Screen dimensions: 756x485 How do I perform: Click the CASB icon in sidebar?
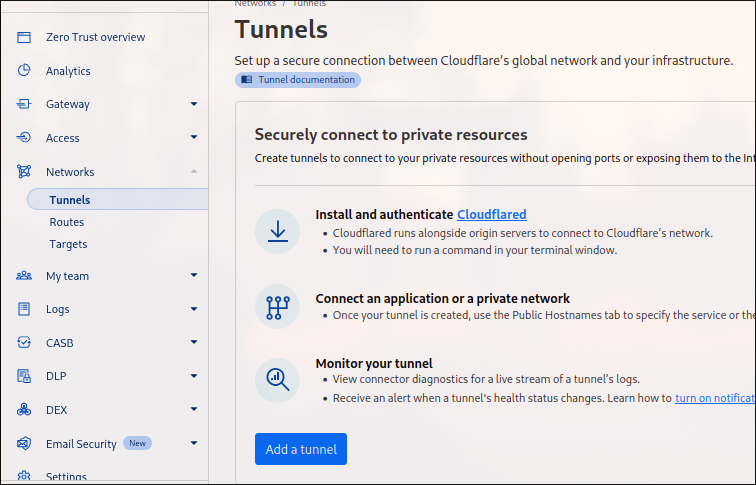point(24,343)
